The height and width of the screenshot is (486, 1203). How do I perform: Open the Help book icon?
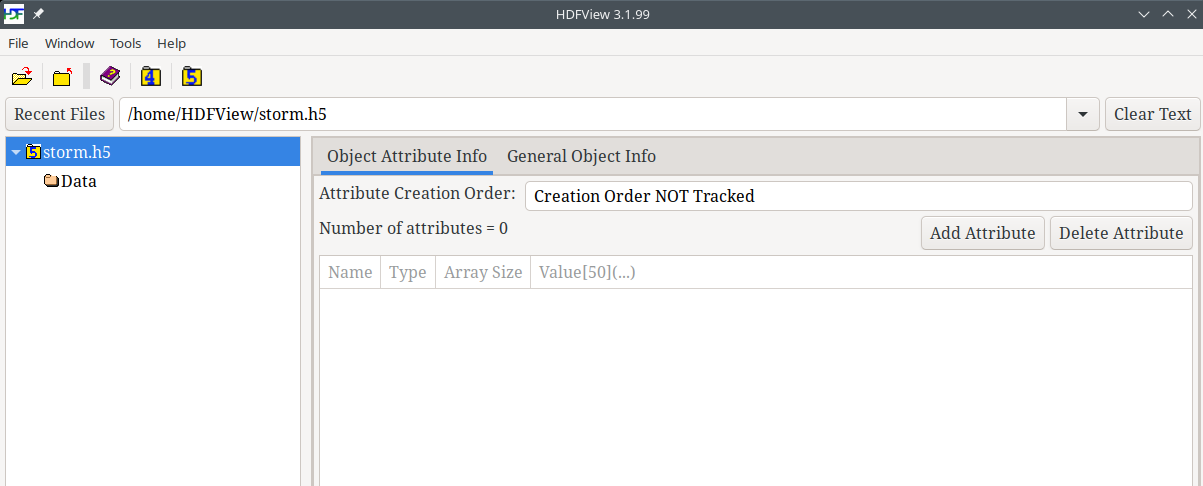tap(110, 76)
